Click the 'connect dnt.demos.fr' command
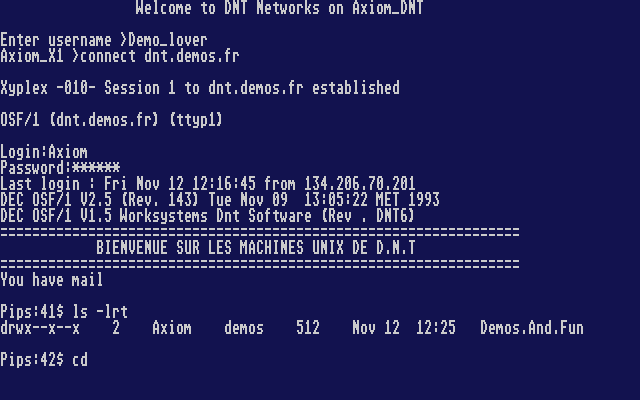The height and width of the screenshot is (400, 640). pos(160,56)
